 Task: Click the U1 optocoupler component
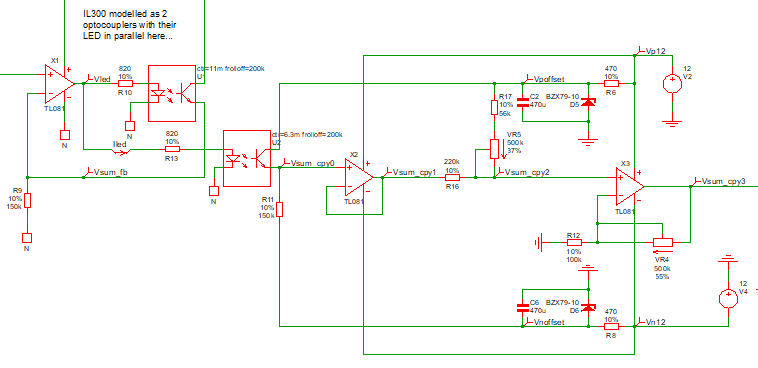(x=172, y=93)
